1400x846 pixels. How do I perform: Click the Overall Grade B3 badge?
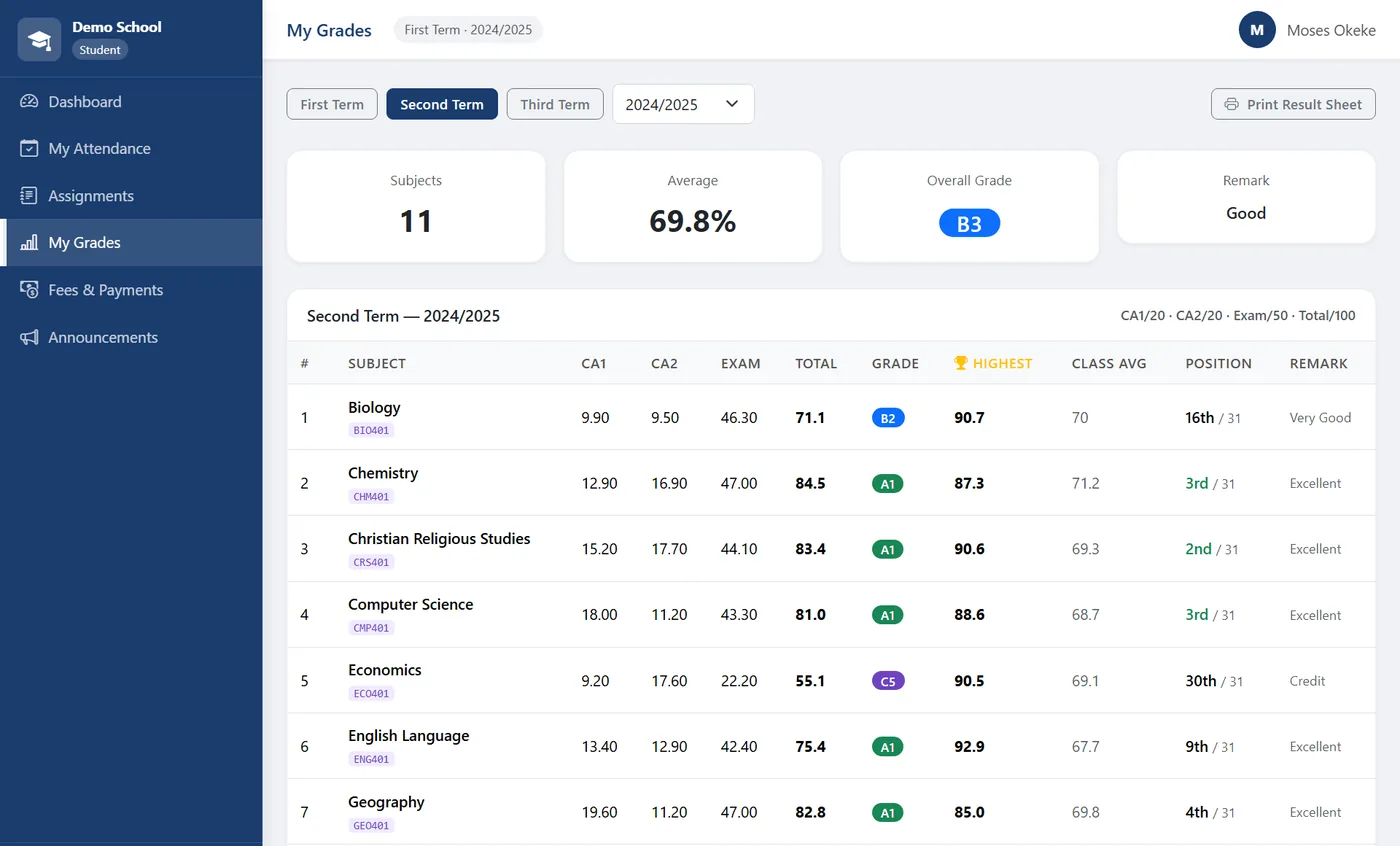[969, 224]
